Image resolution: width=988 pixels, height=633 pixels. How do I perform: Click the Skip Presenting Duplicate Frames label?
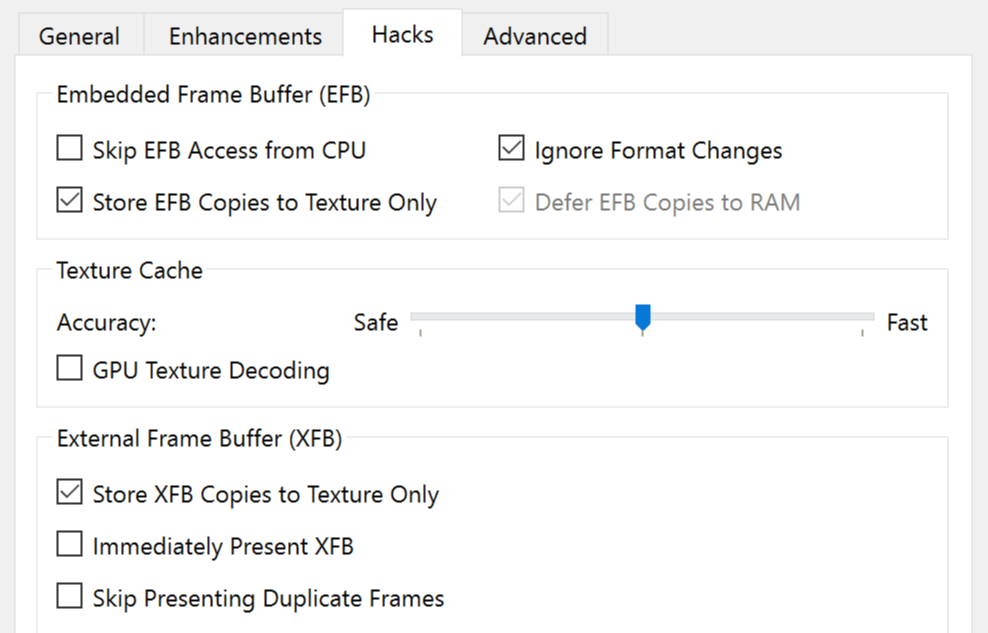click(268, 598)
